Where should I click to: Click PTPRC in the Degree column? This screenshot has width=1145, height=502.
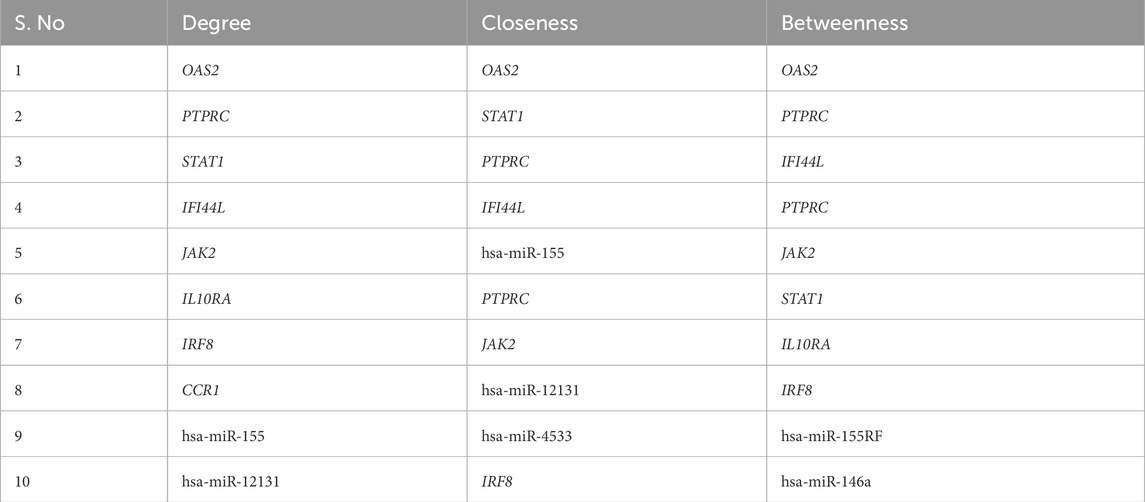(x=206, y=116)
